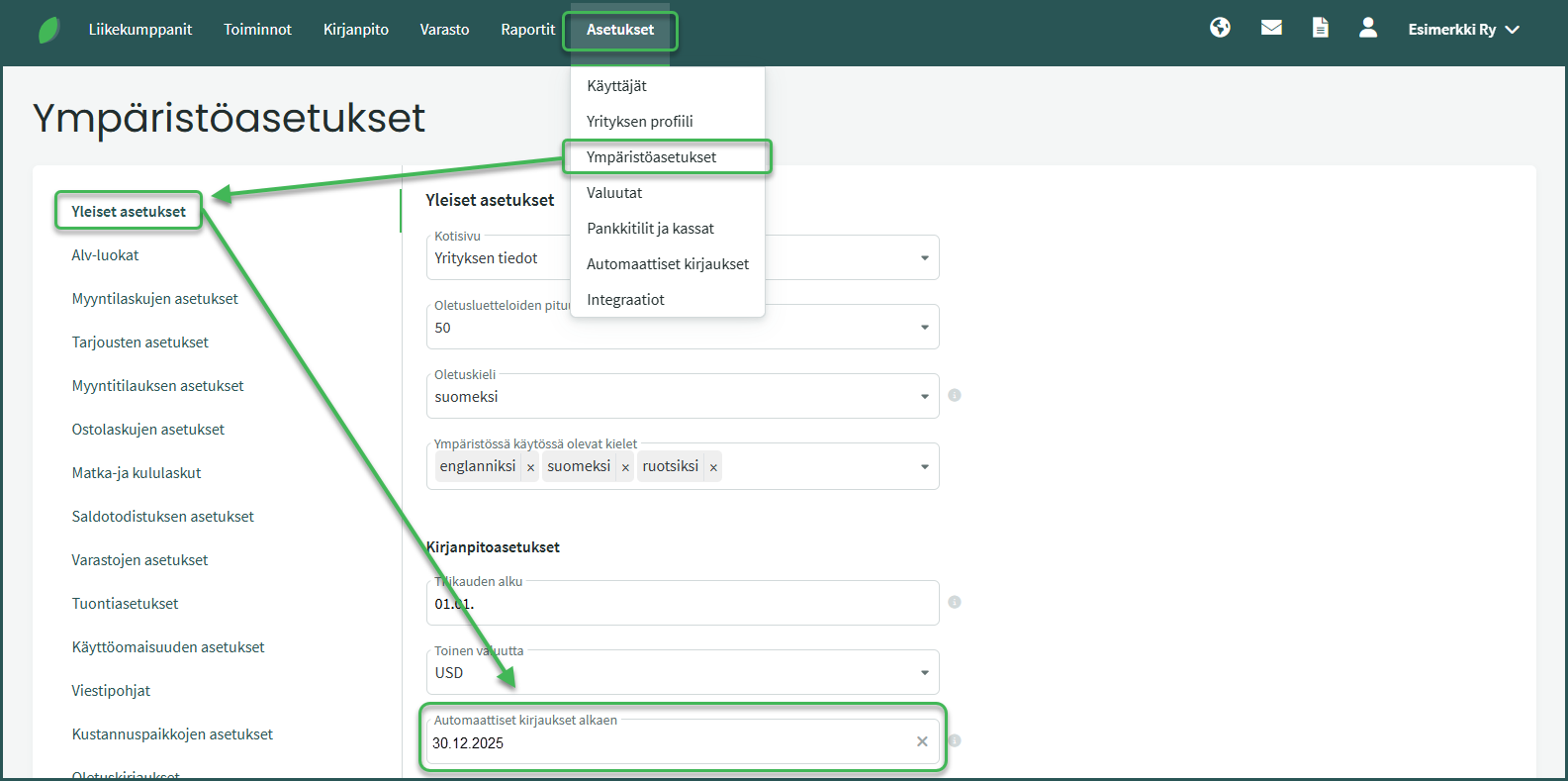The height and width of the screenshot is (781, 1568).
Task: Clear the Automaattiset kirjaukset alkaen date
Action: click(922, 741)
